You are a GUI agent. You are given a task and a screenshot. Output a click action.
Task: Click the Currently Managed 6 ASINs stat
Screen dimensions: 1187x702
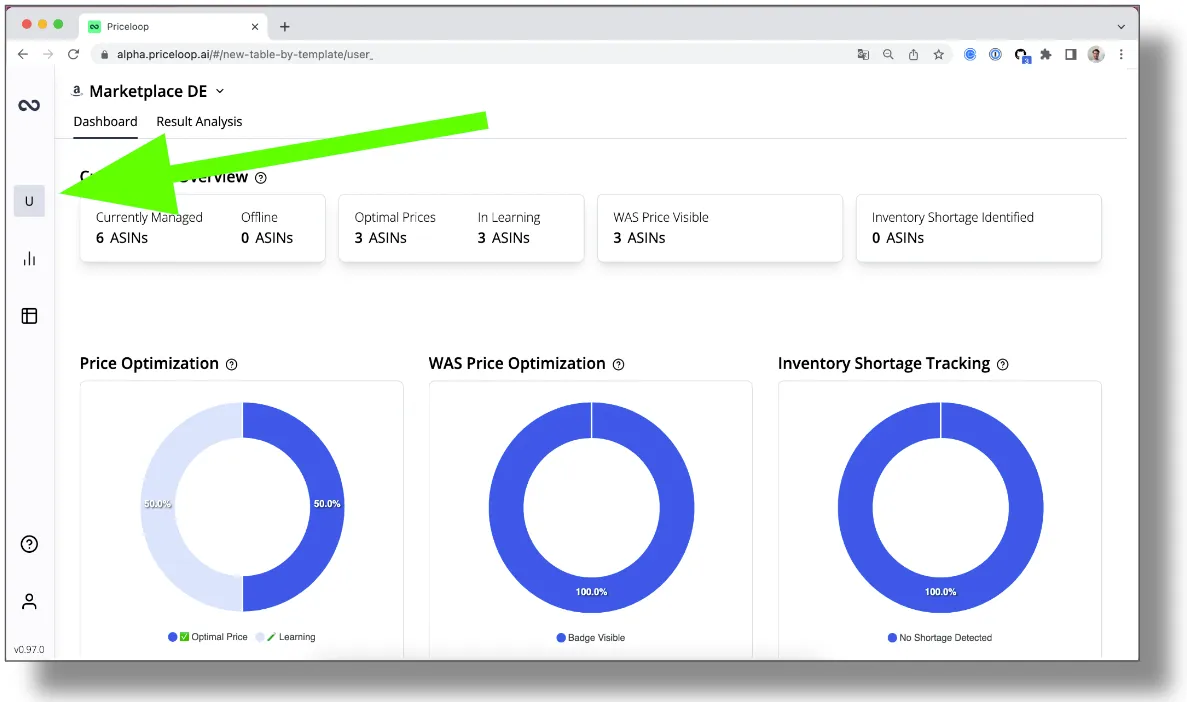pos(149,228)
